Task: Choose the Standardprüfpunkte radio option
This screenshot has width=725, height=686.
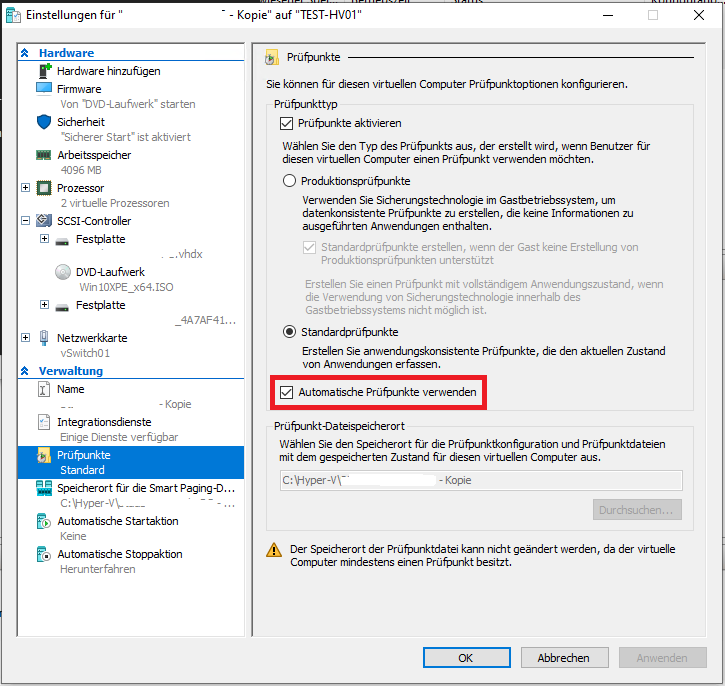Action: (289, 331)
